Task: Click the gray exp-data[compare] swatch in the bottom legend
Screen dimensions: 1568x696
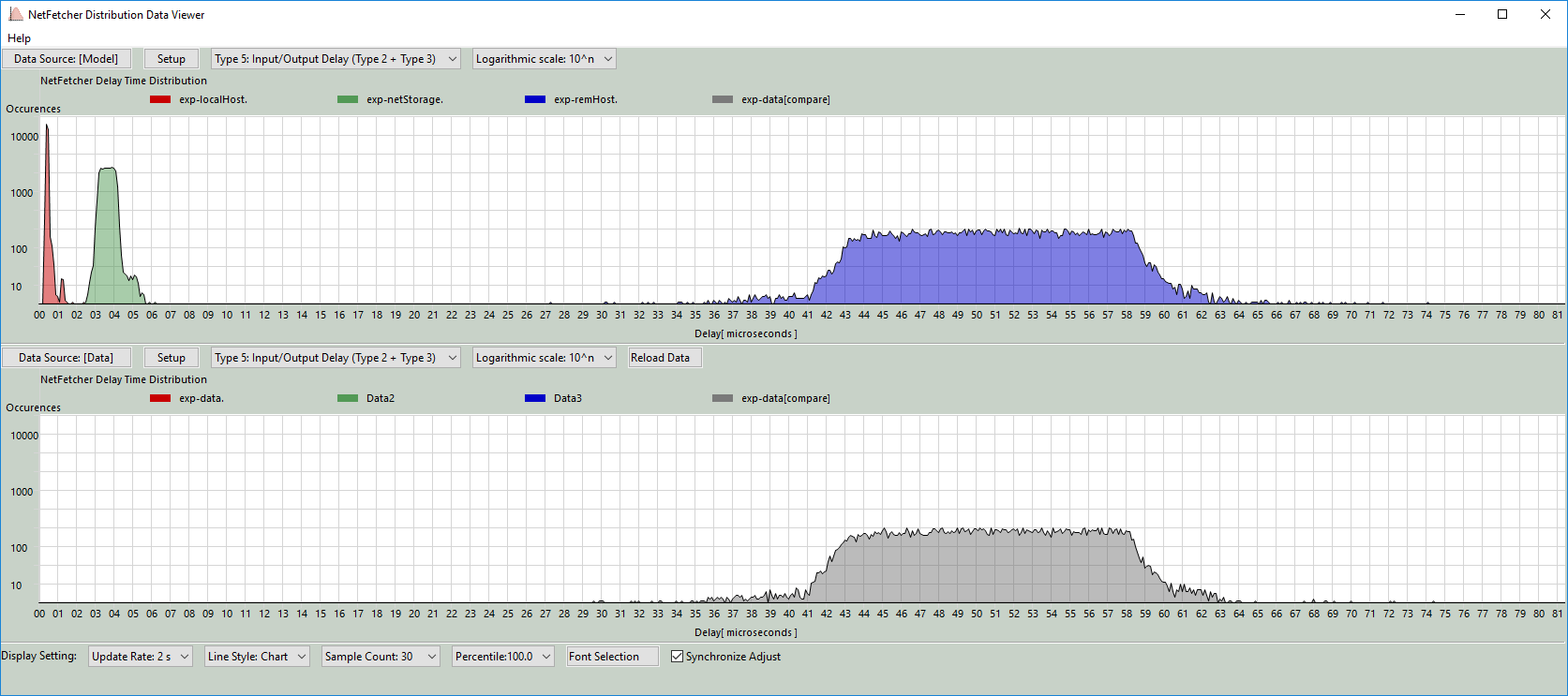Action: pyautogui.click(x=723, y=398)
